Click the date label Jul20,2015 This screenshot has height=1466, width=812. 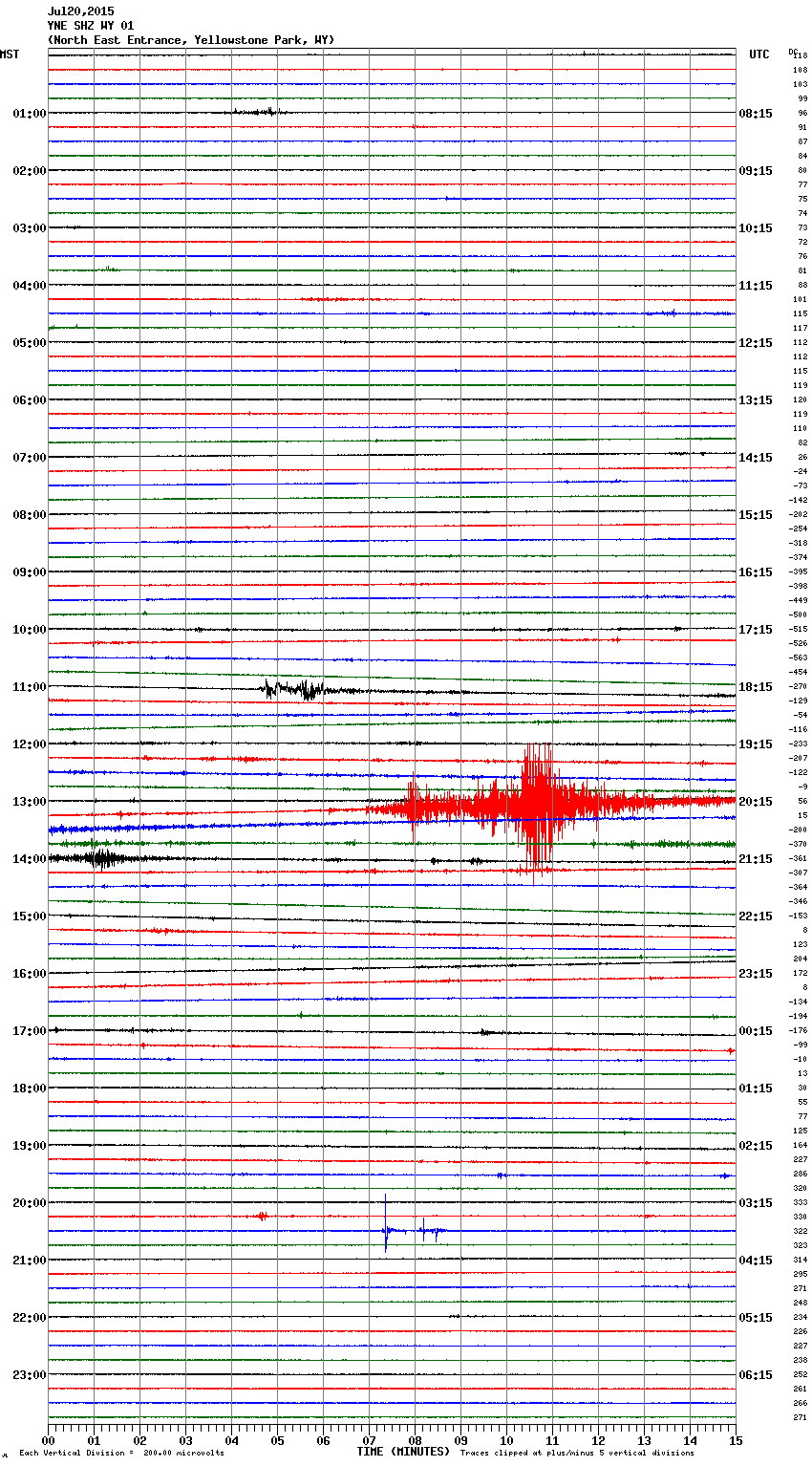tap(80, 11)
